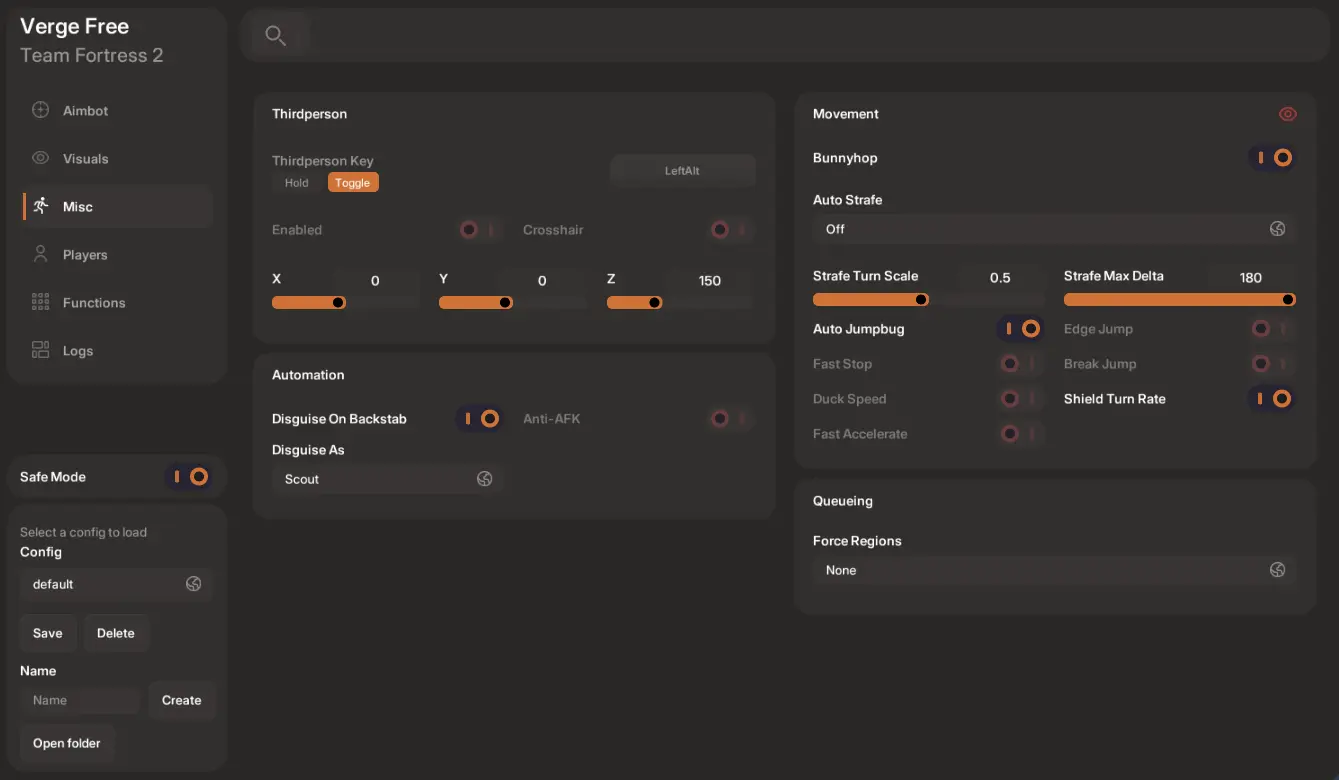Enable the Anti-AFK toggle
The width and height of the screenshot is (1339, 780).
(x=730, y=419)
